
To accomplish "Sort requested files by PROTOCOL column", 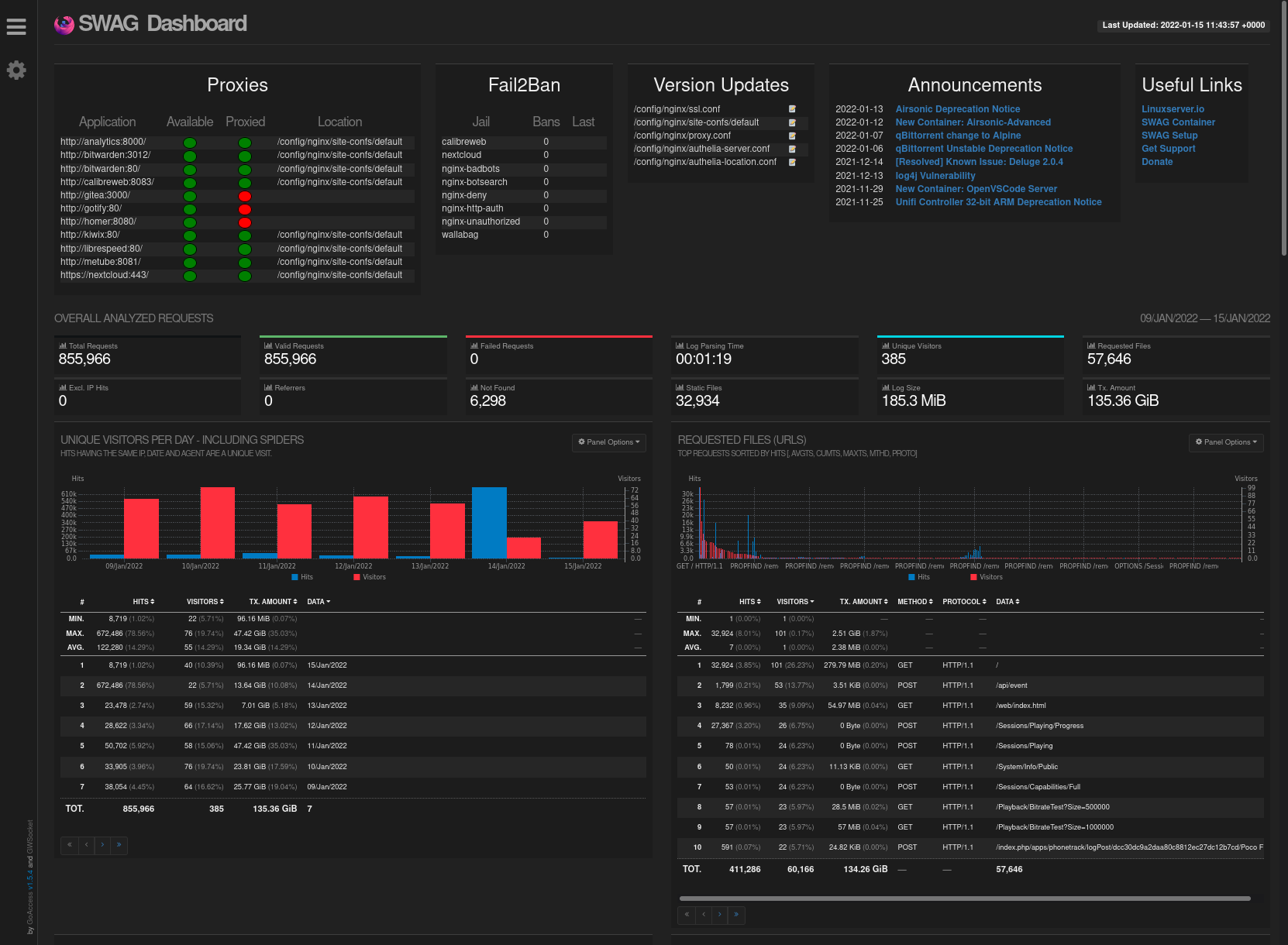I will pyautogui.click(x=964, y=602).
